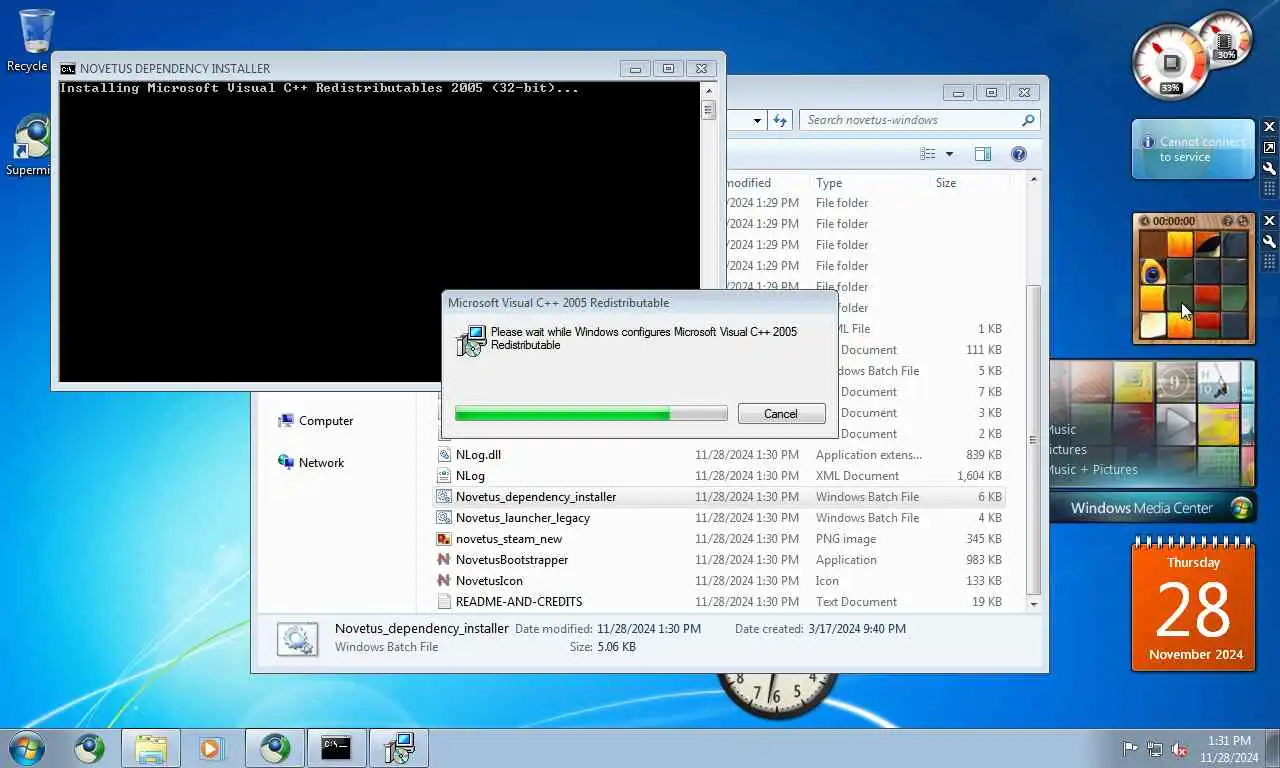Click the calendar gadget showing Thursday 28
This screenshot has height=768, width=1280.
pyautogui.click(x=1193, y=604)
